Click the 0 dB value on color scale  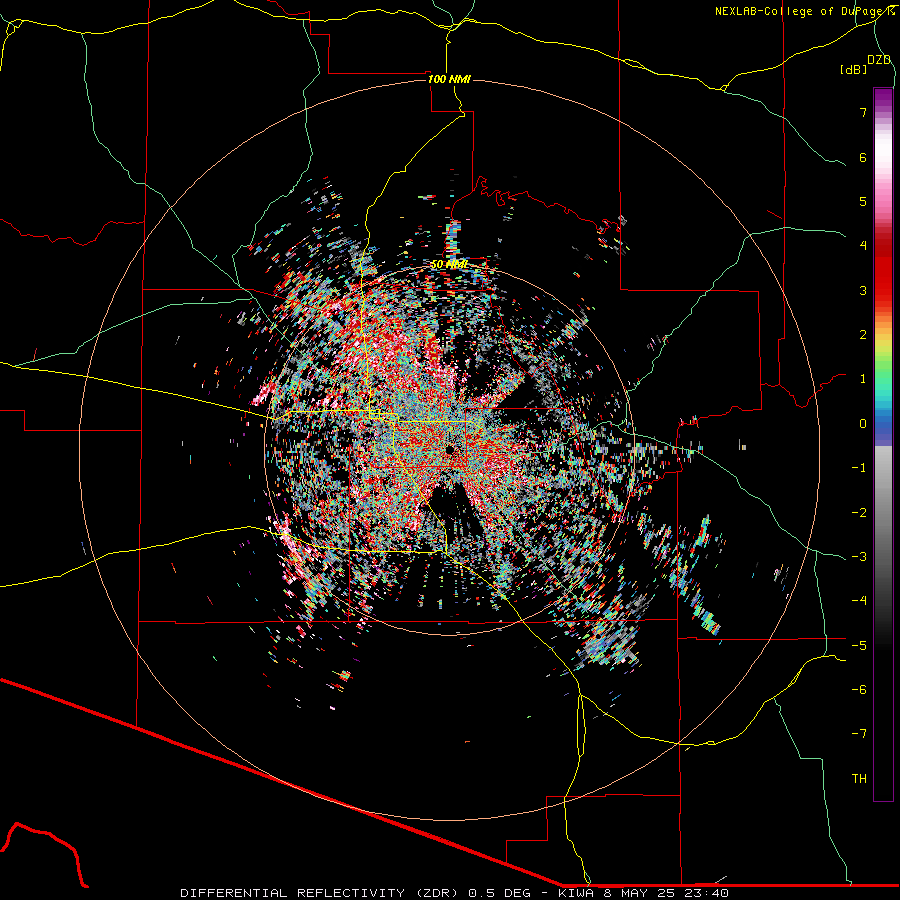tap(863, 424)
